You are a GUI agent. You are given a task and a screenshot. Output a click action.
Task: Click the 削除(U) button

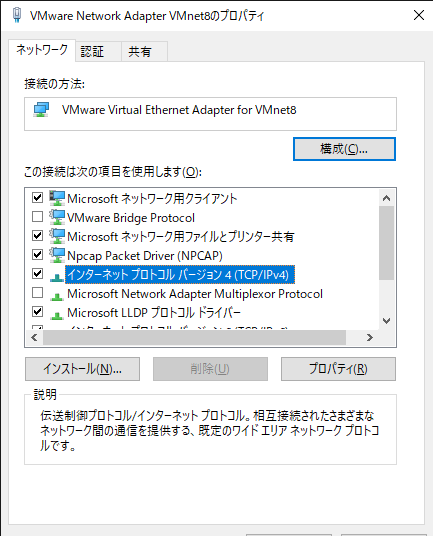[210, 369]
